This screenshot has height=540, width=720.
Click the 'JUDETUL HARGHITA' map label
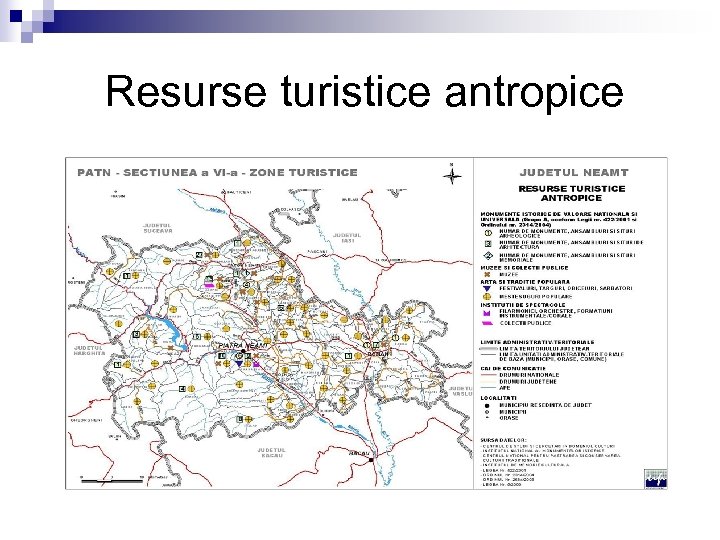point(90,351)
